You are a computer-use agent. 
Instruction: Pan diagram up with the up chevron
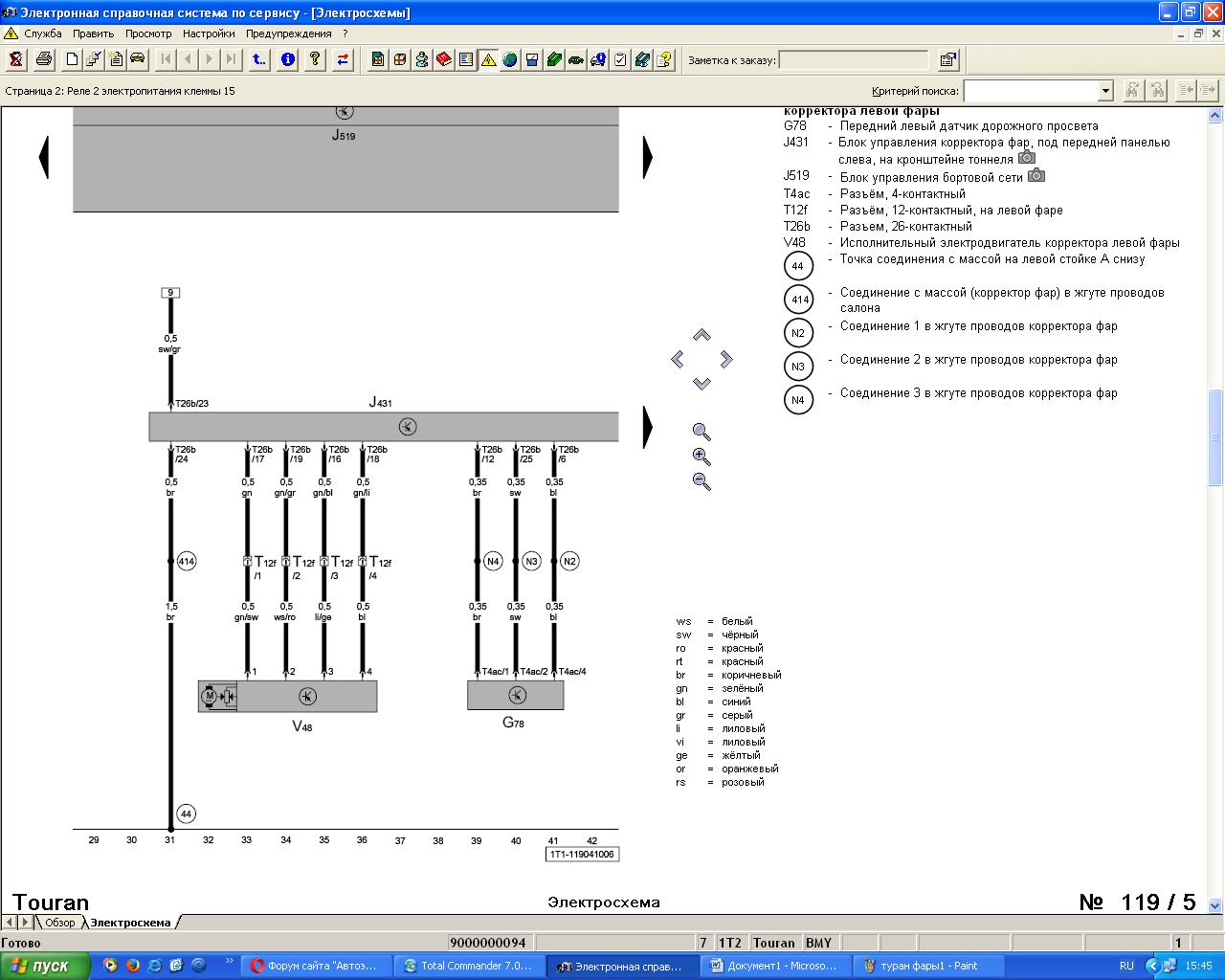[702, 335]
